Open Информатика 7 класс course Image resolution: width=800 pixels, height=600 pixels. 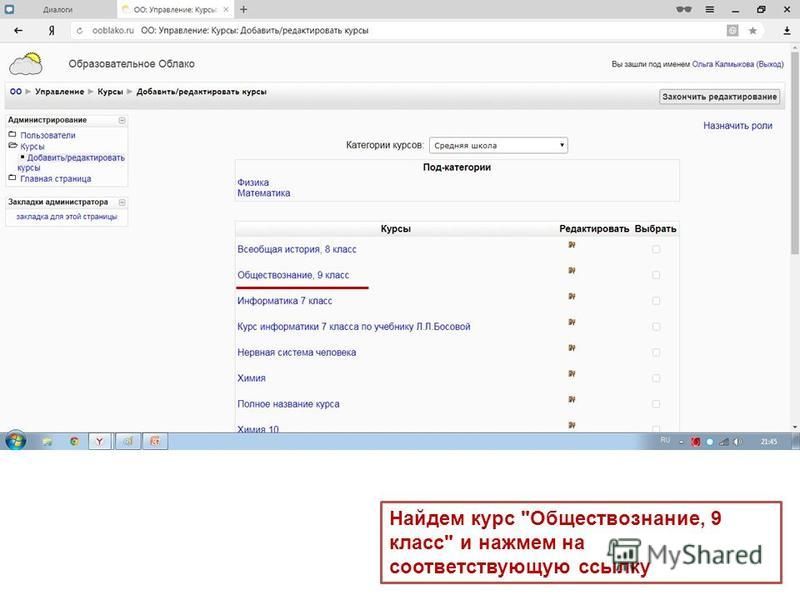coord(285,301)
